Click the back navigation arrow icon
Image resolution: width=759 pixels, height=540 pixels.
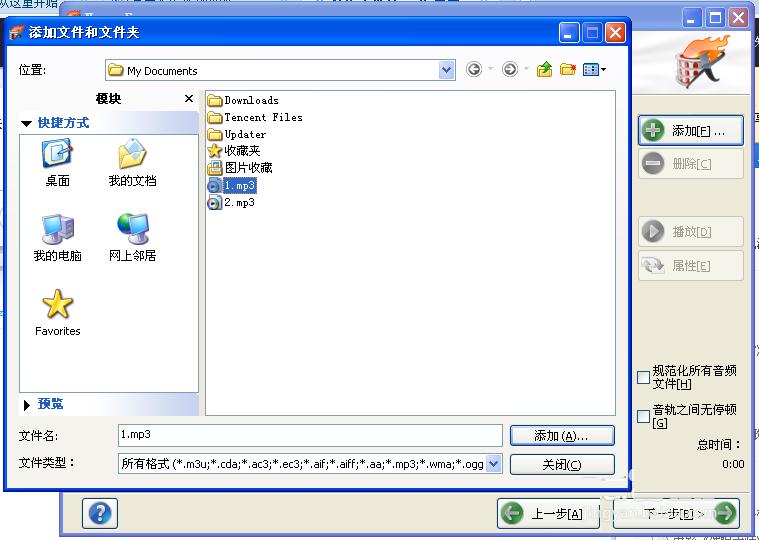click(474, 70)
